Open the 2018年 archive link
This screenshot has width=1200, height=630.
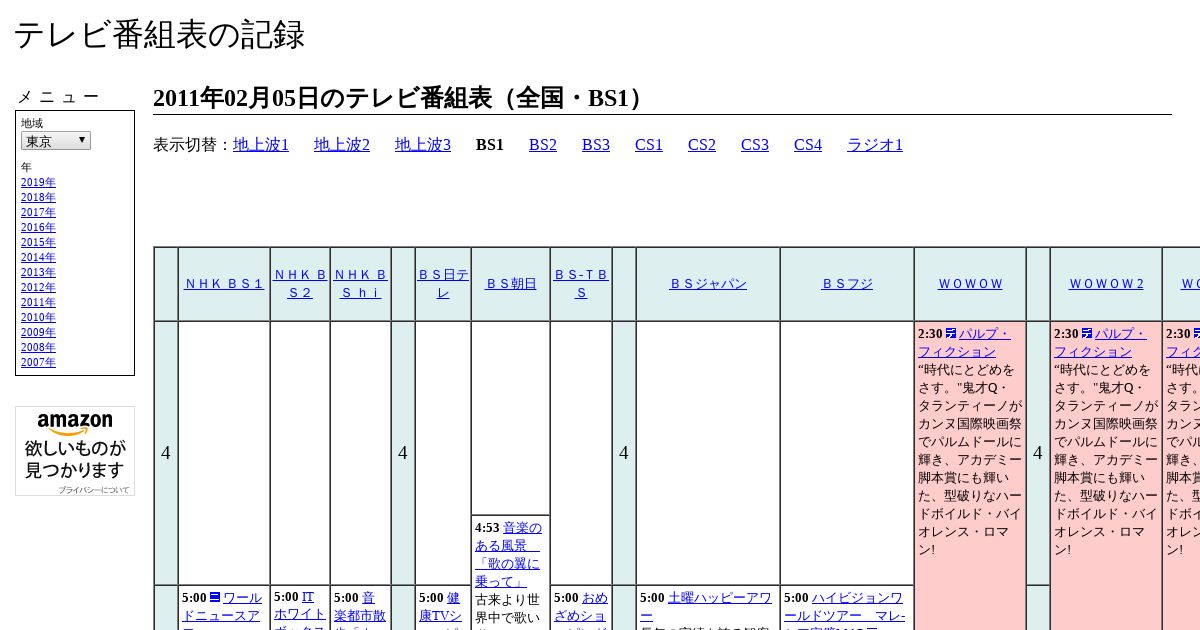click(x=38, y=198)
